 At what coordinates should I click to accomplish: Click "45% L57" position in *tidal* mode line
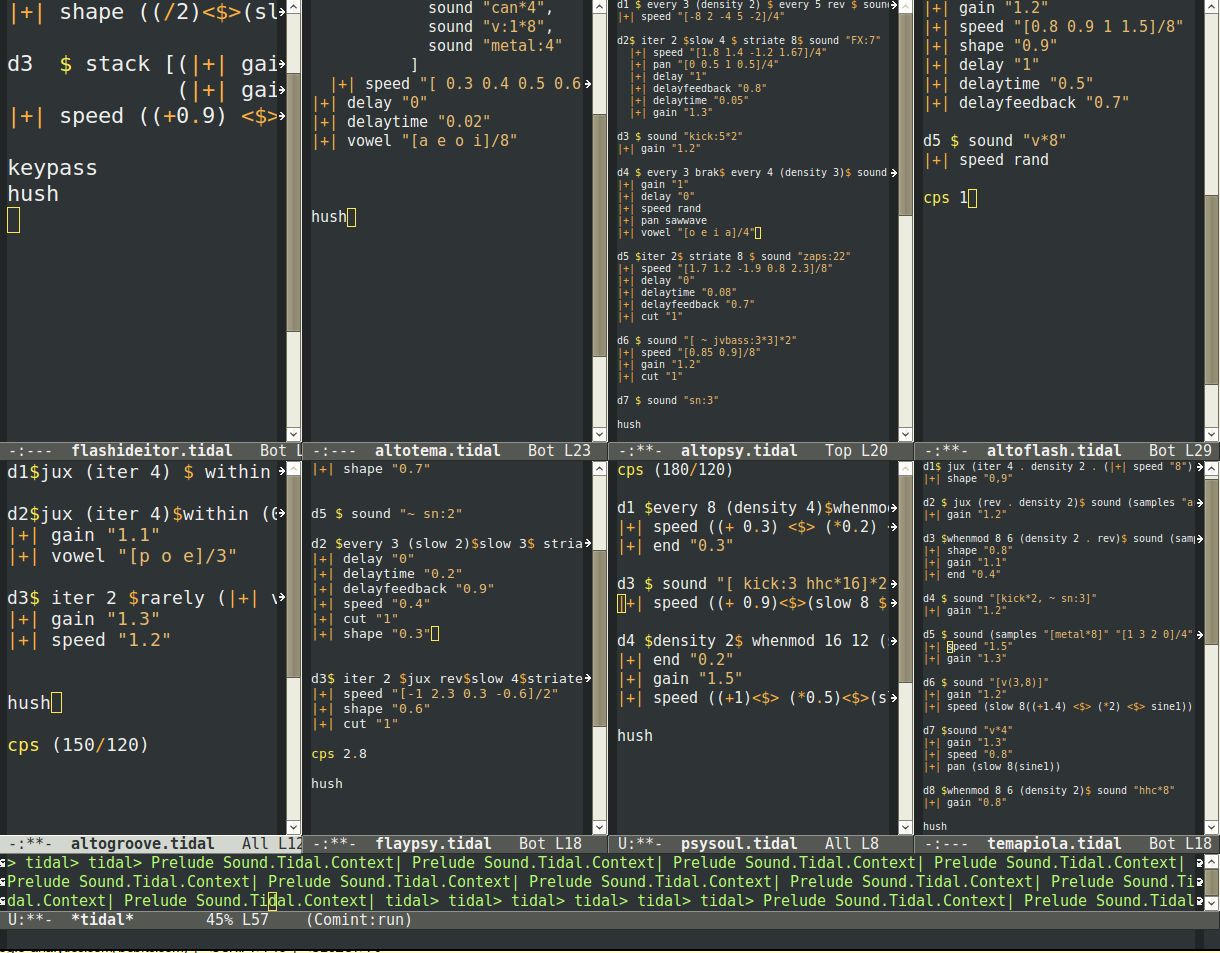click(x=237, y=919)
